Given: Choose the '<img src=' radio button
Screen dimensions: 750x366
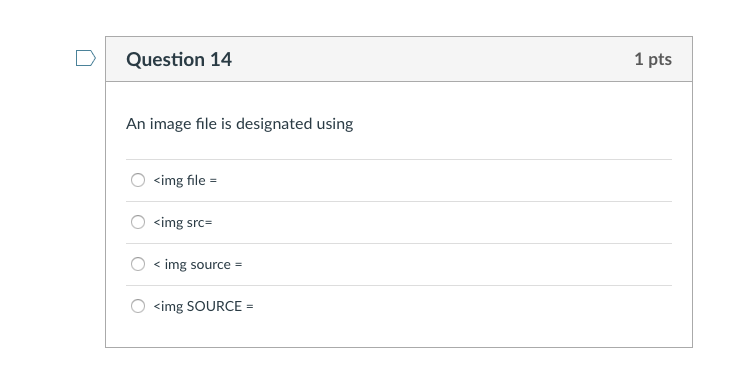Looking at the screenshot, I should tap(138, 222).
